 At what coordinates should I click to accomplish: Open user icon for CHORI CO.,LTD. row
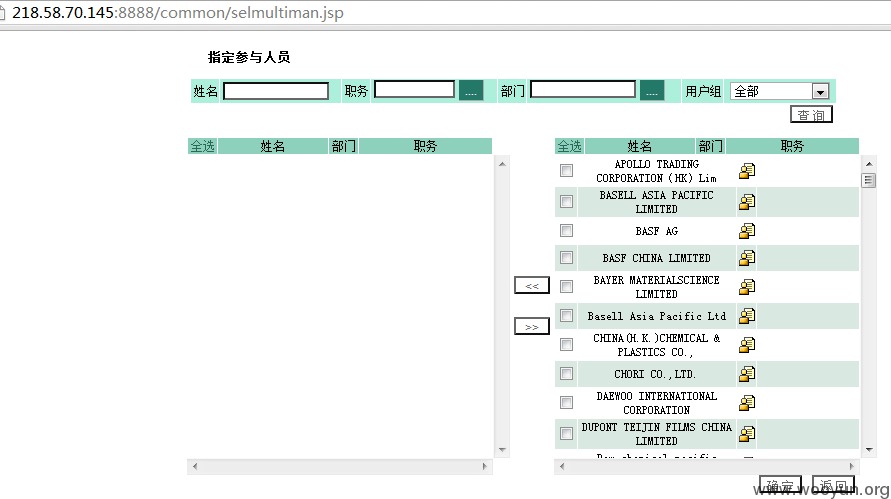pos(747,374)
